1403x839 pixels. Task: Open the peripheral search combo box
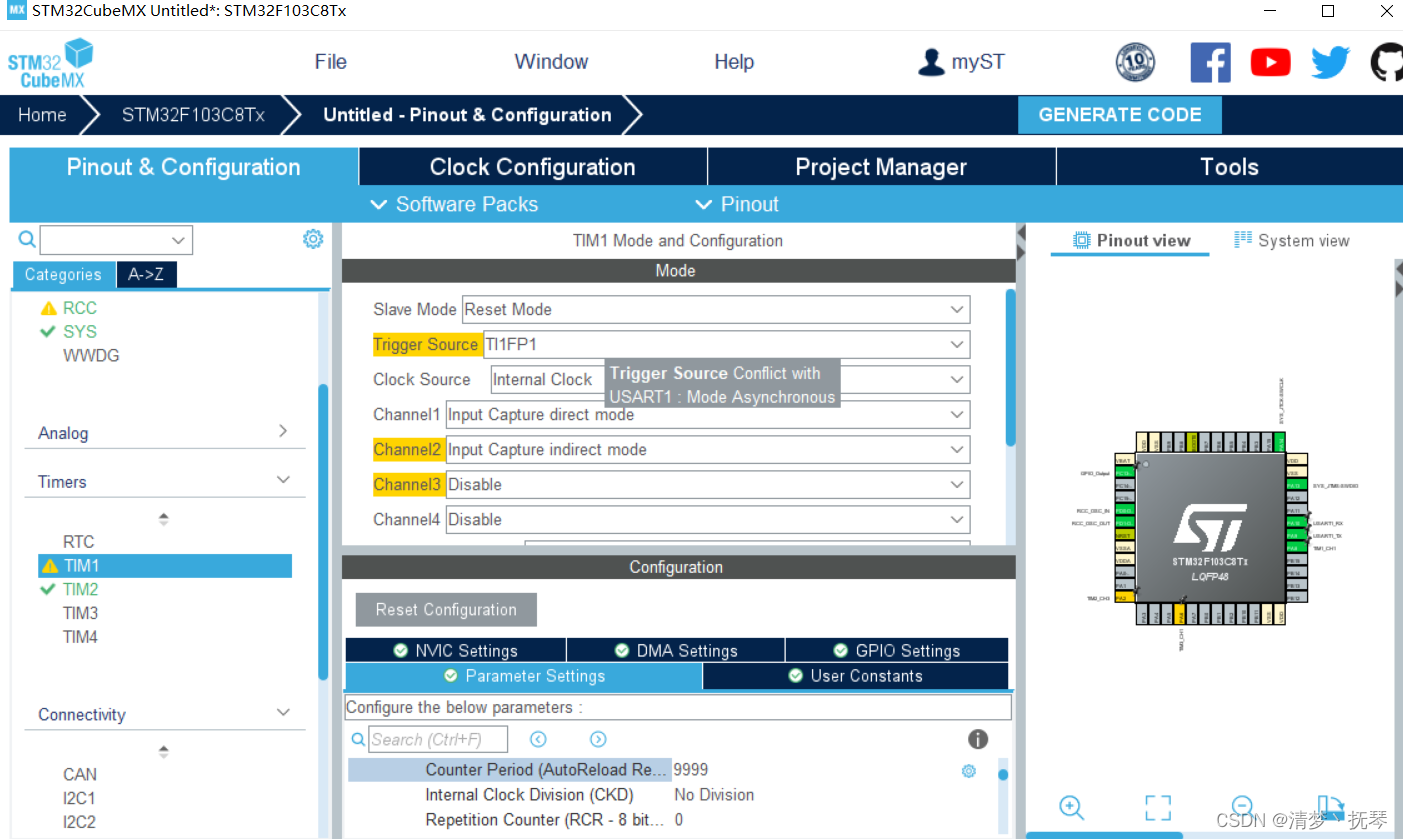116,240
